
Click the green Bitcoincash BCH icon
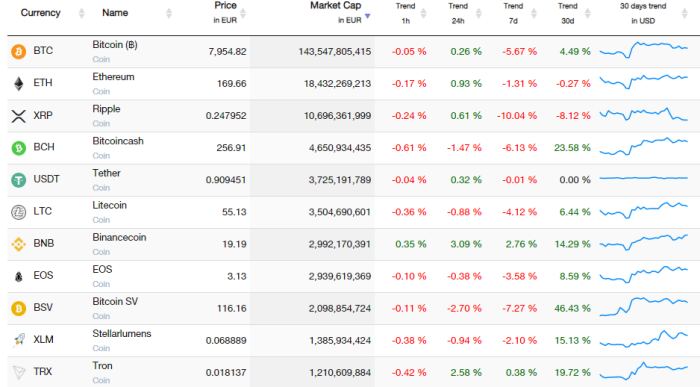19,148
